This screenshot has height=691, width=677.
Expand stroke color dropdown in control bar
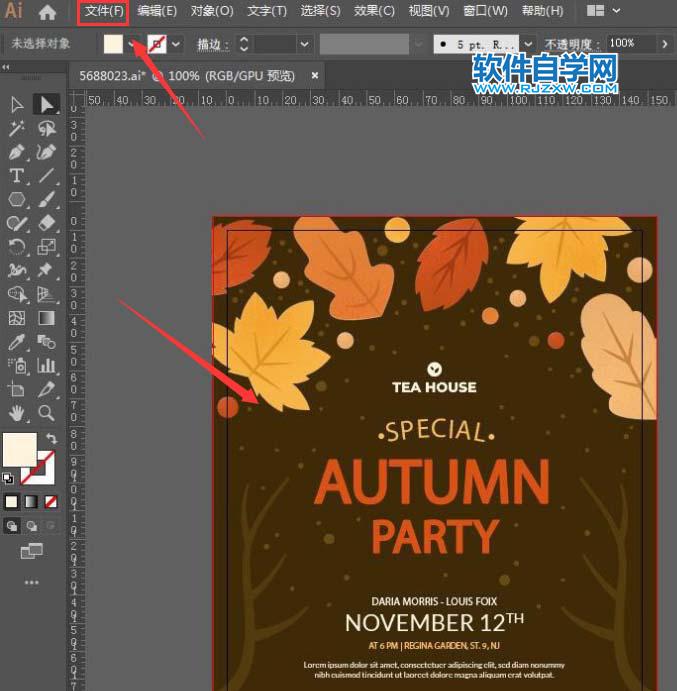[176, 44]
